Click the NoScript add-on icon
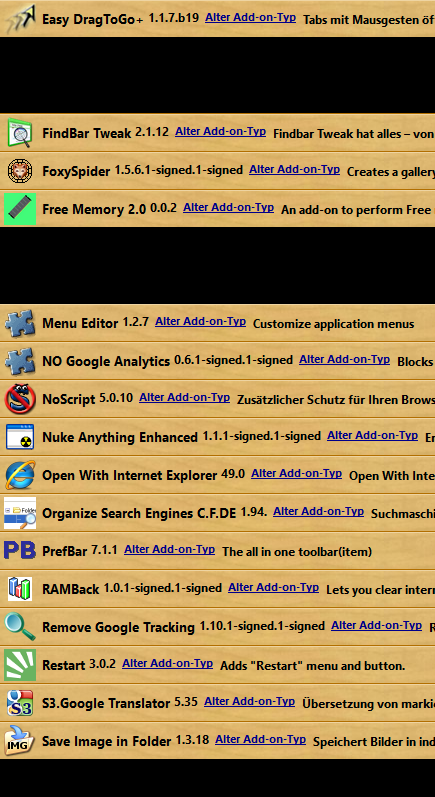Screen dimensions: 435x797 [20, 399]
